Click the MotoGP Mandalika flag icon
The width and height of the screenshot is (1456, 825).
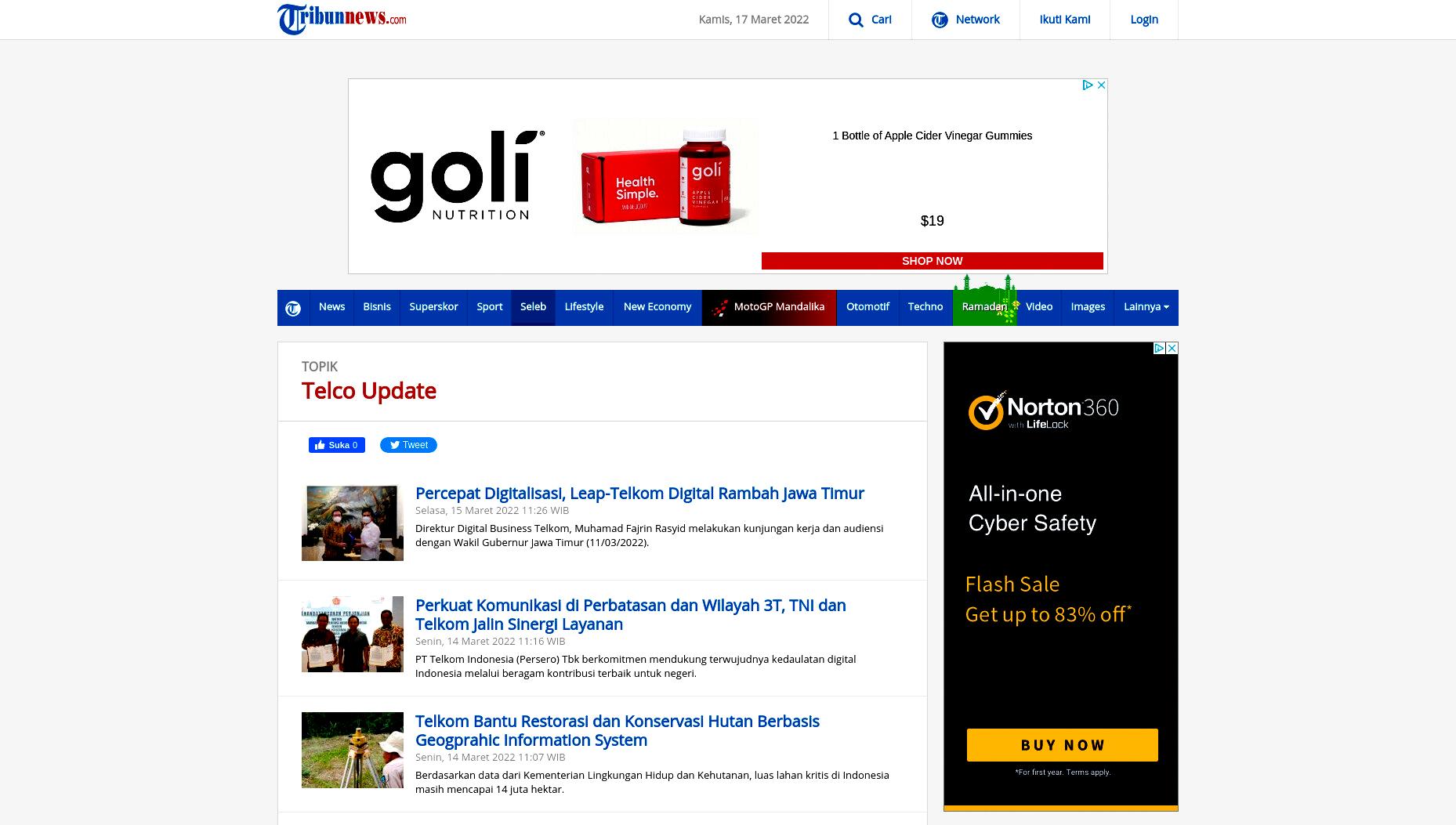click(719, 307)
